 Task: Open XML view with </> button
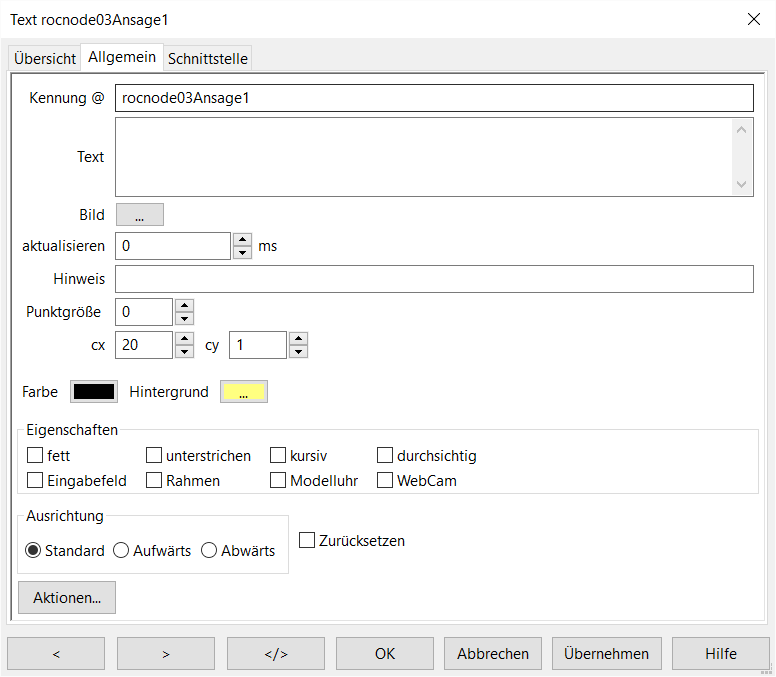click(275, 654)
